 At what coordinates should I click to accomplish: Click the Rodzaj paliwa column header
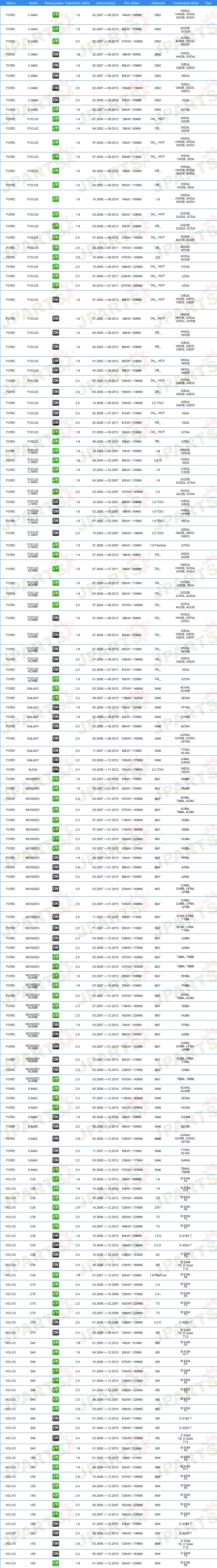pos(54,3)
